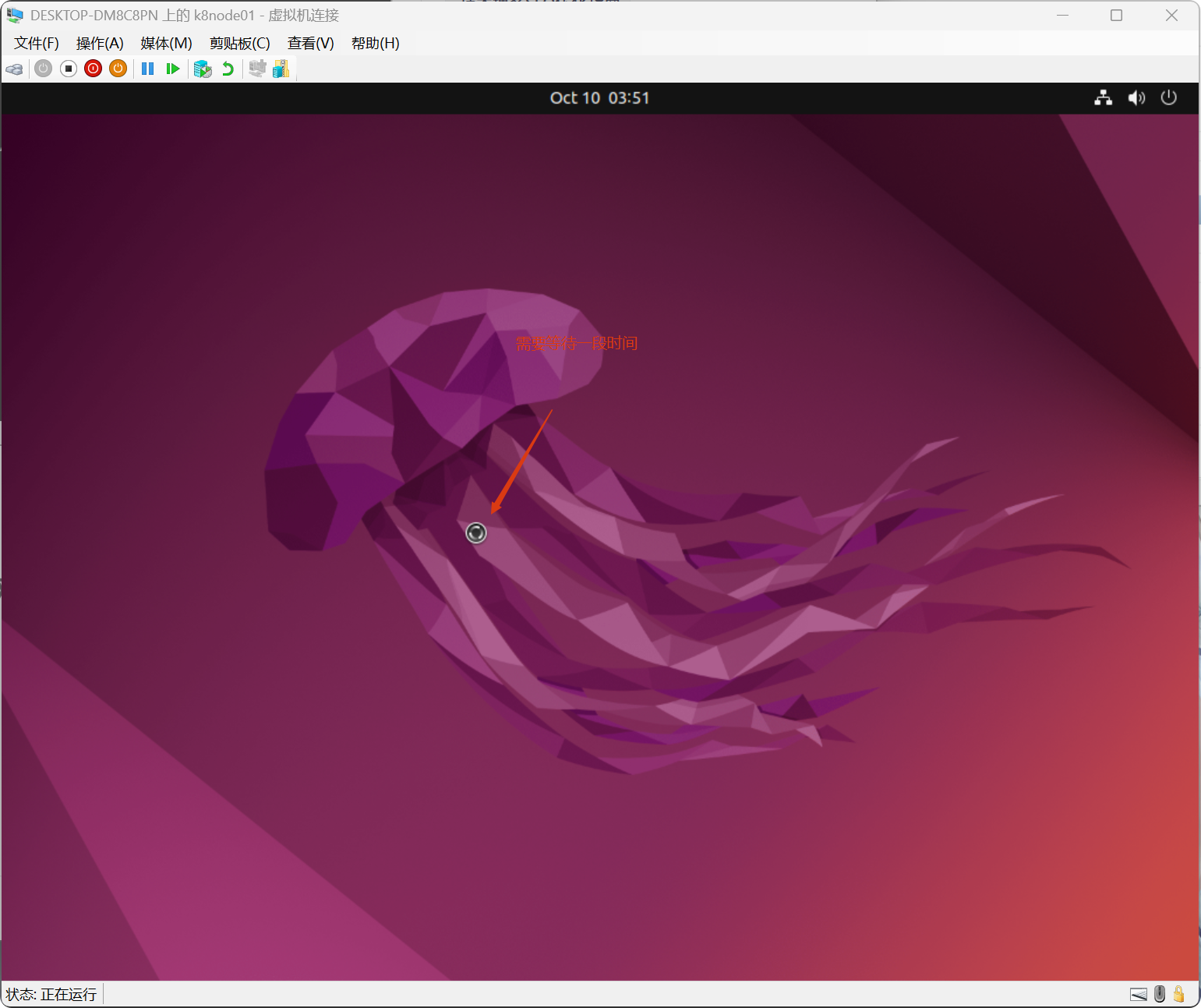Click the orange Save state icon
The image size is (1201, 1008).
click(x=118, y=69)
